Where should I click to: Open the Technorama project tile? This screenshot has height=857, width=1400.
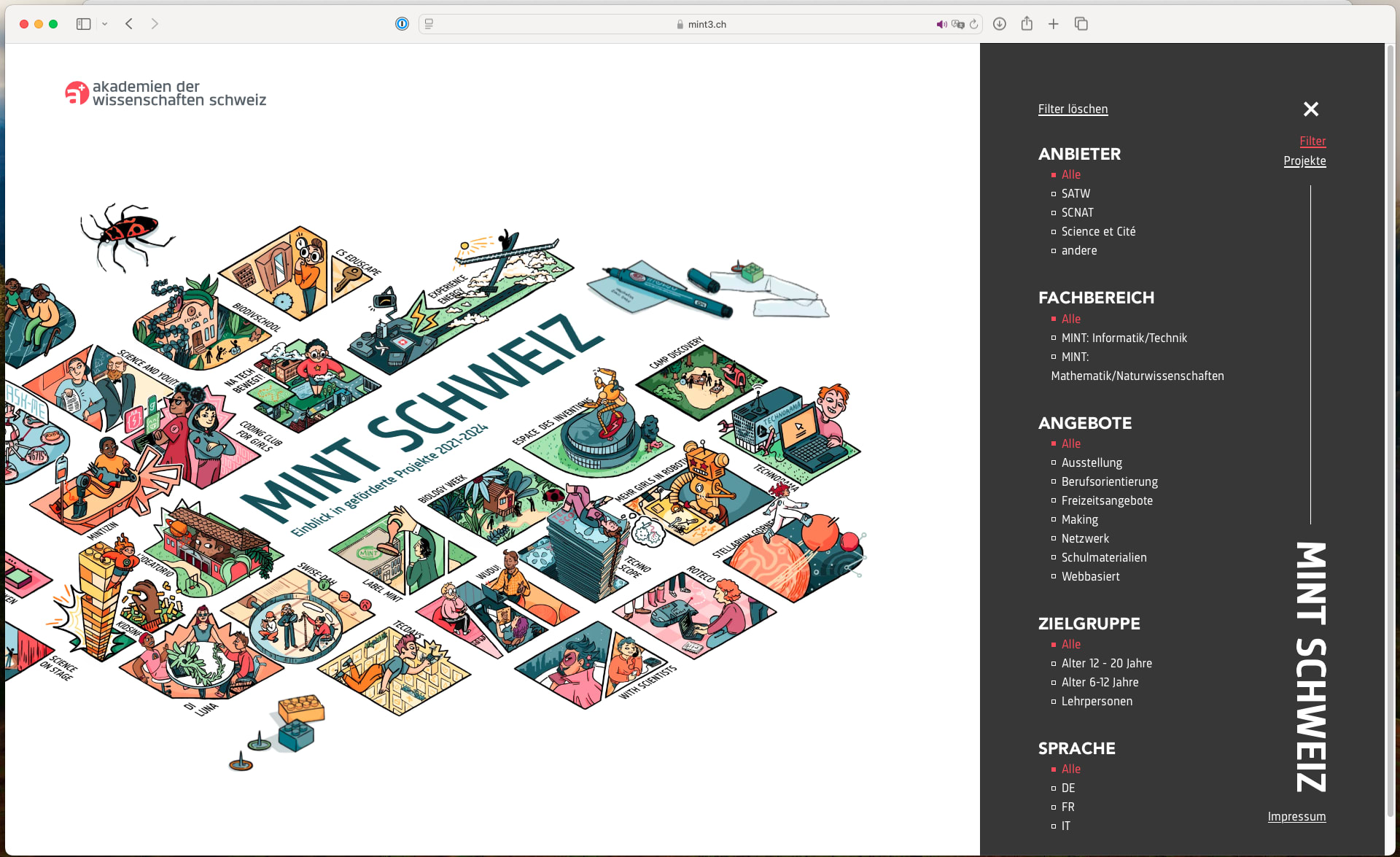pyautogui.click(x=791, y=434)
